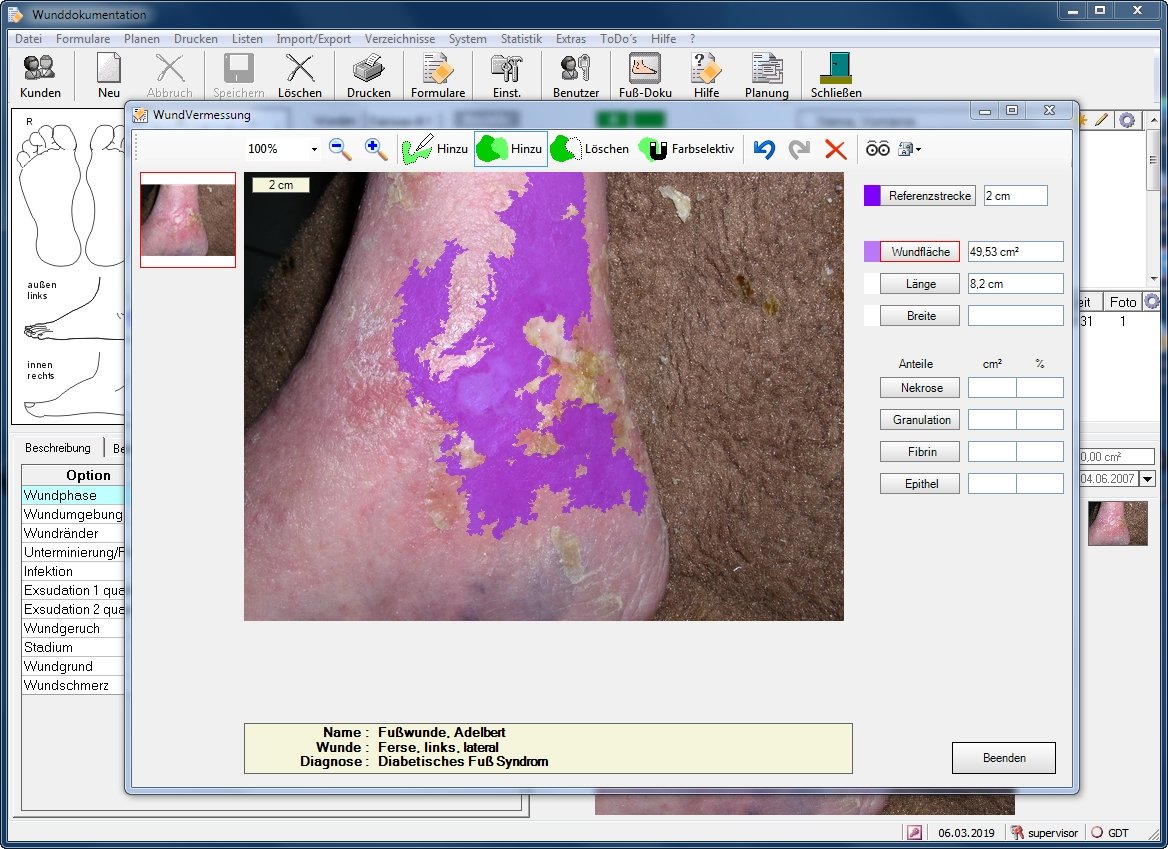Zoom in with the plus magnifier
1168x849 pixels.
[375, 149]
